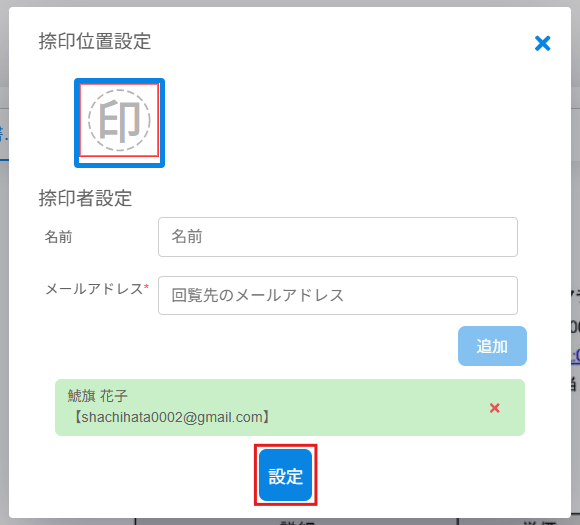The width and height of the screenshot is (580, 525).
Task: Click the メールアドレス field label
Action: click(94, 289)
